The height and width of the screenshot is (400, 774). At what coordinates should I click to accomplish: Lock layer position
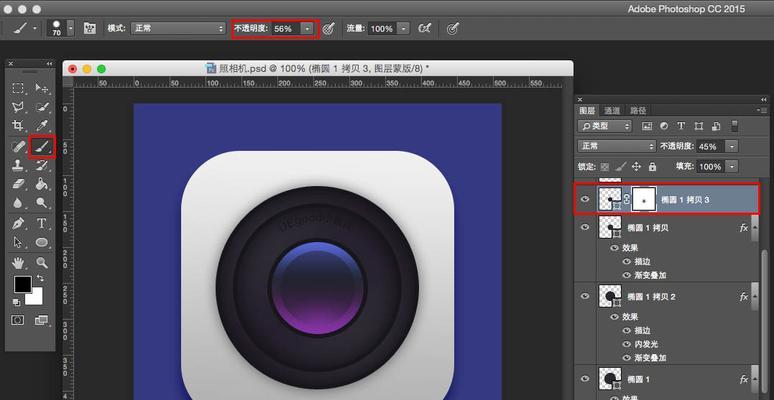(x=636, y=166)
